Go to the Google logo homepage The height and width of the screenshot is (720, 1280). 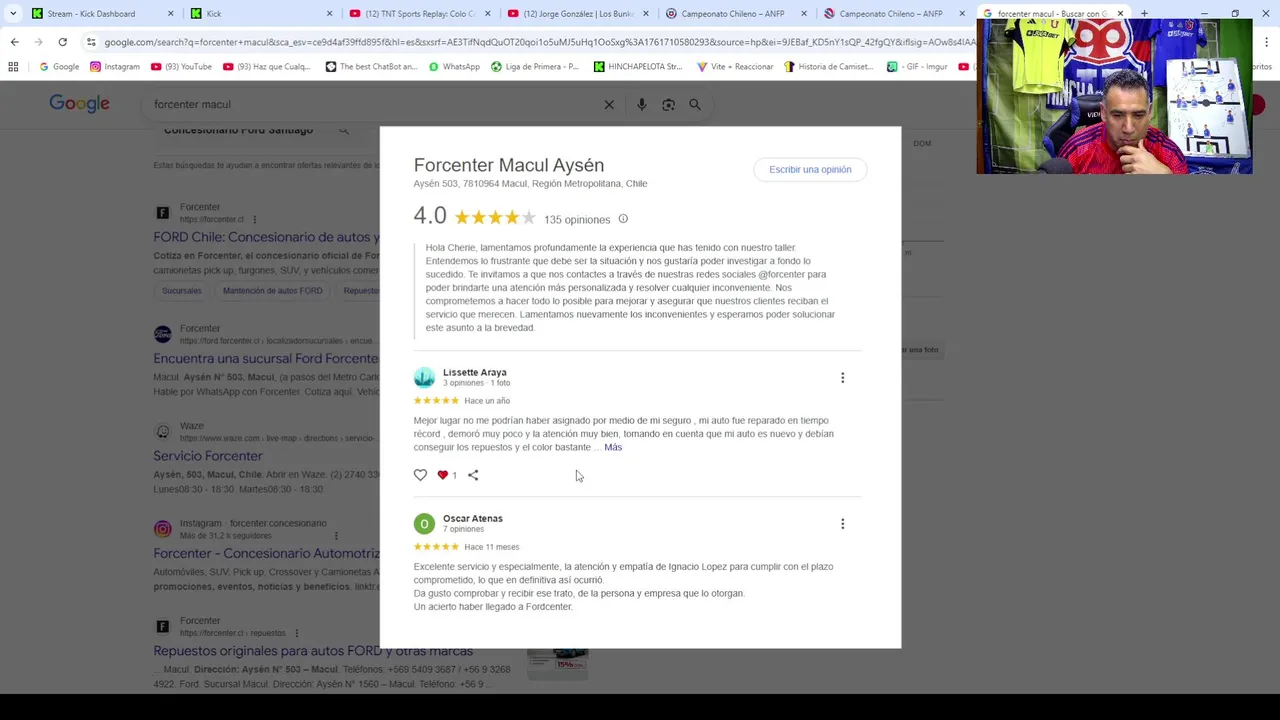(79, 104)
